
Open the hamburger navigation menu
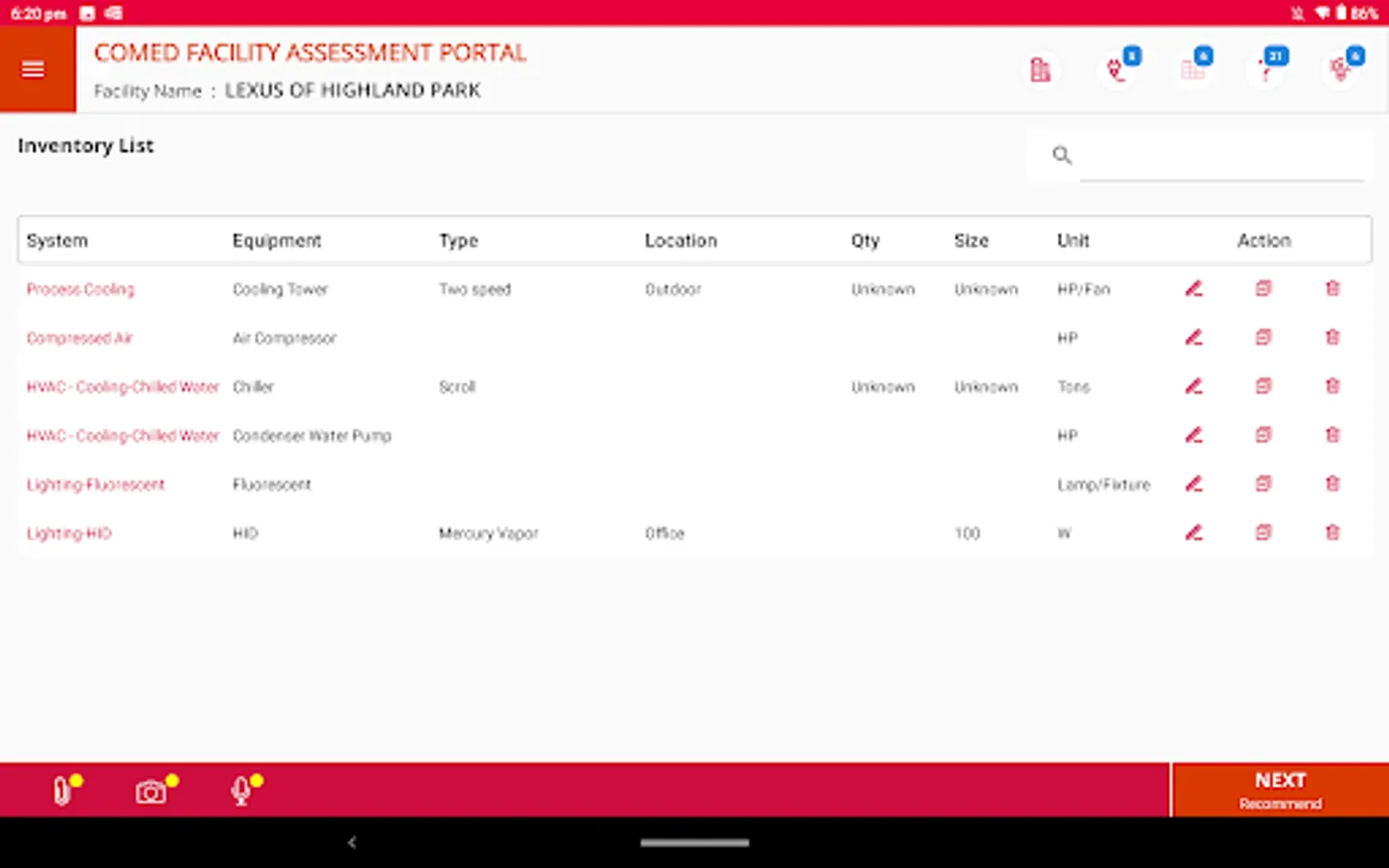click(34, 69)
